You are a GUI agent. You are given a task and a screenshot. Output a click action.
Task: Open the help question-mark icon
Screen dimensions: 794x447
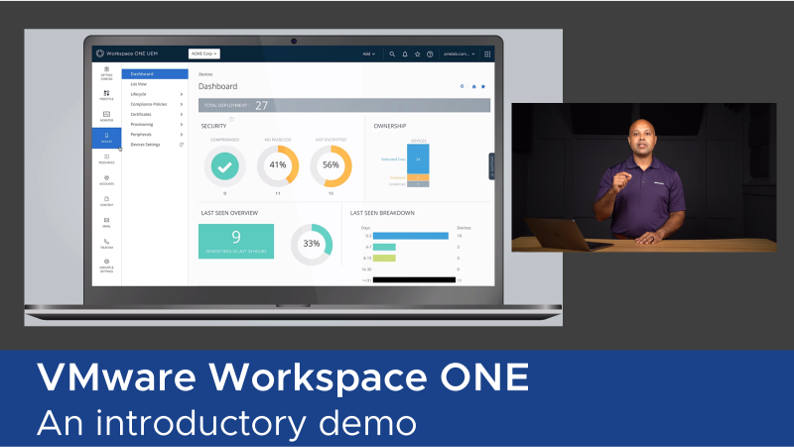pos(430,54)
